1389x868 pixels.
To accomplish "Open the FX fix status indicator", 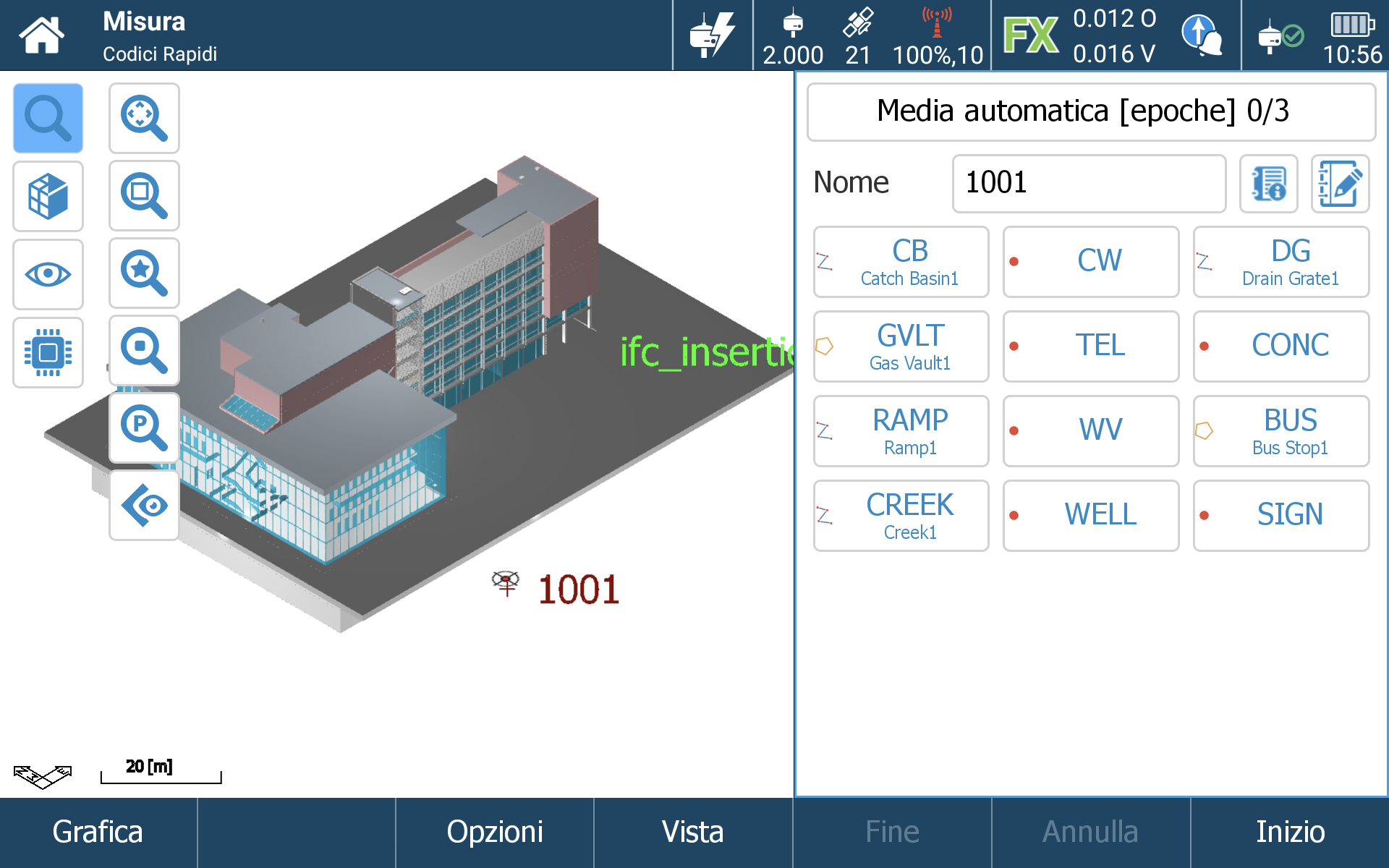I will click(x=1031, y=35).
